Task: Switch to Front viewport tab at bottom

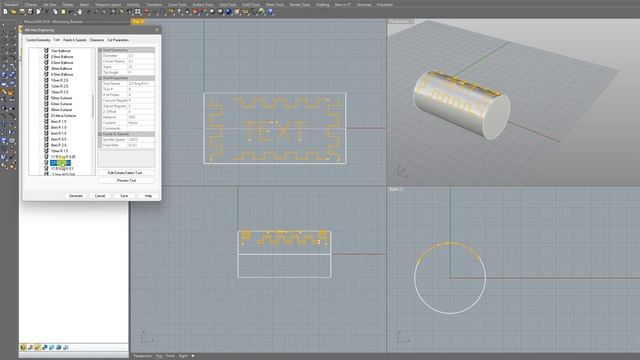Action: pos(170,356)
